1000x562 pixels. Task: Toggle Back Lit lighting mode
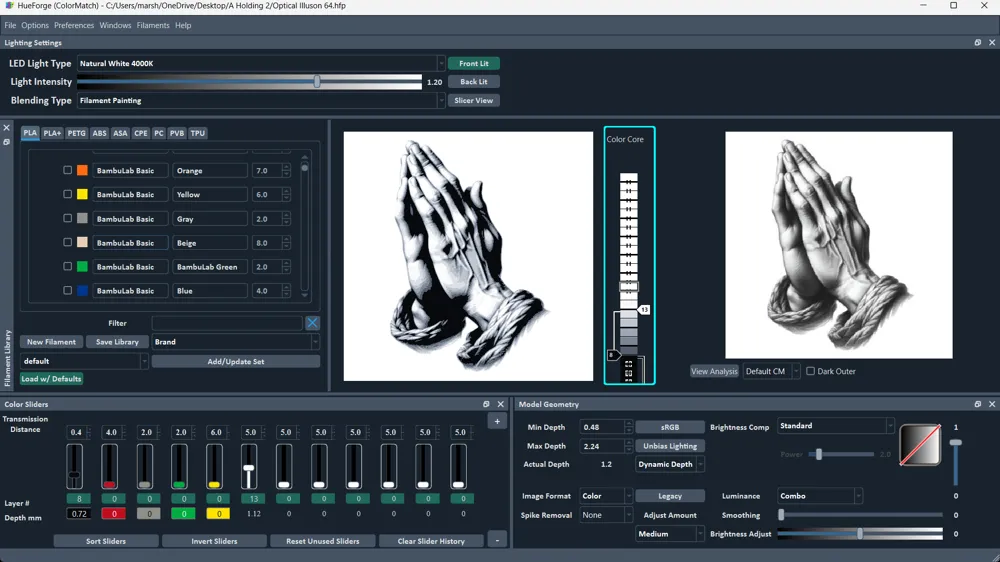[x=473, y=82]
